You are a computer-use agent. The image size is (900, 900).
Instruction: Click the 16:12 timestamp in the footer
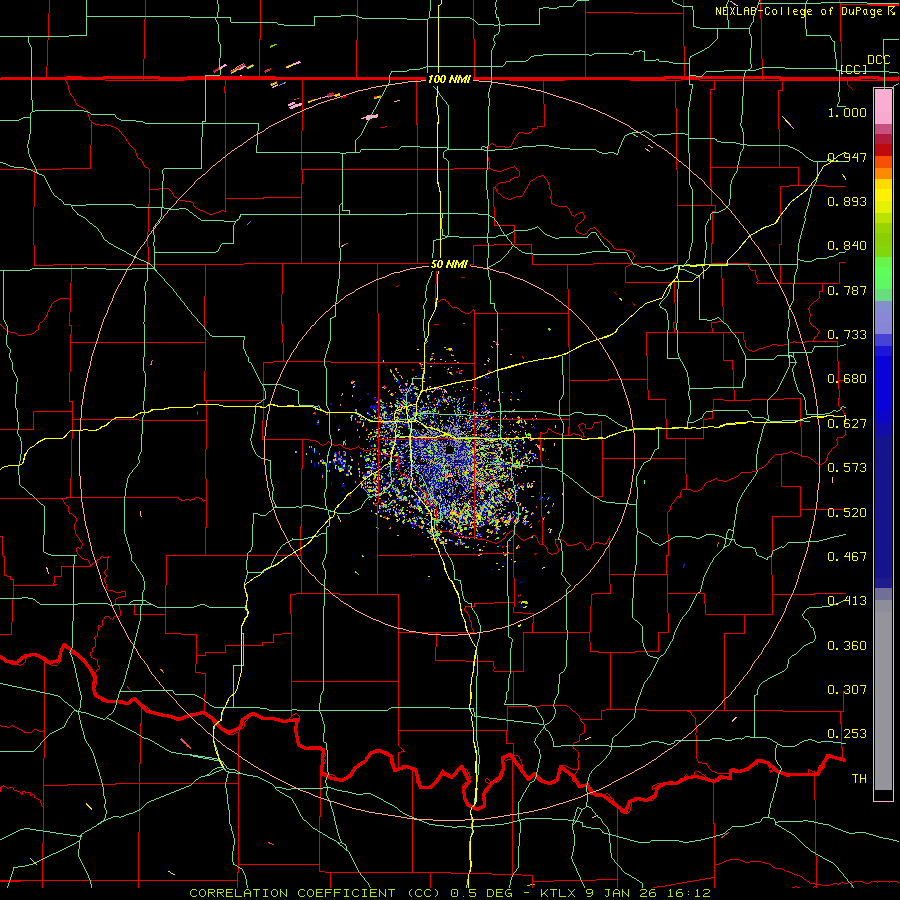click(x=689, y=893)
